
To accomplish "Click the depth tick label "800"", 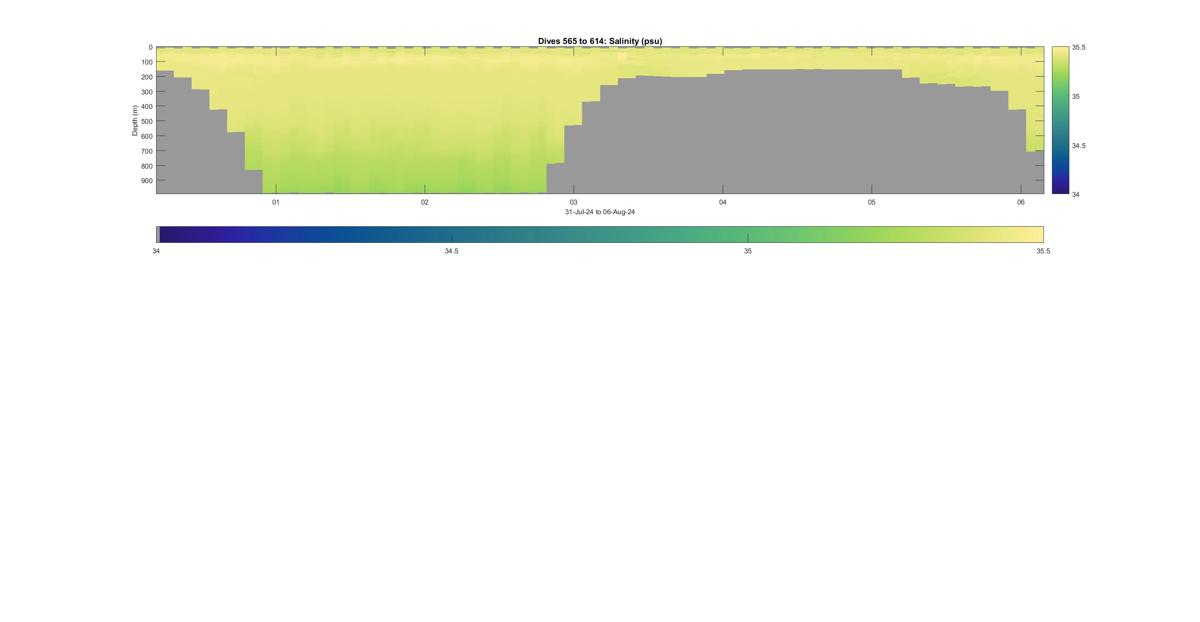I will (146, 166).
